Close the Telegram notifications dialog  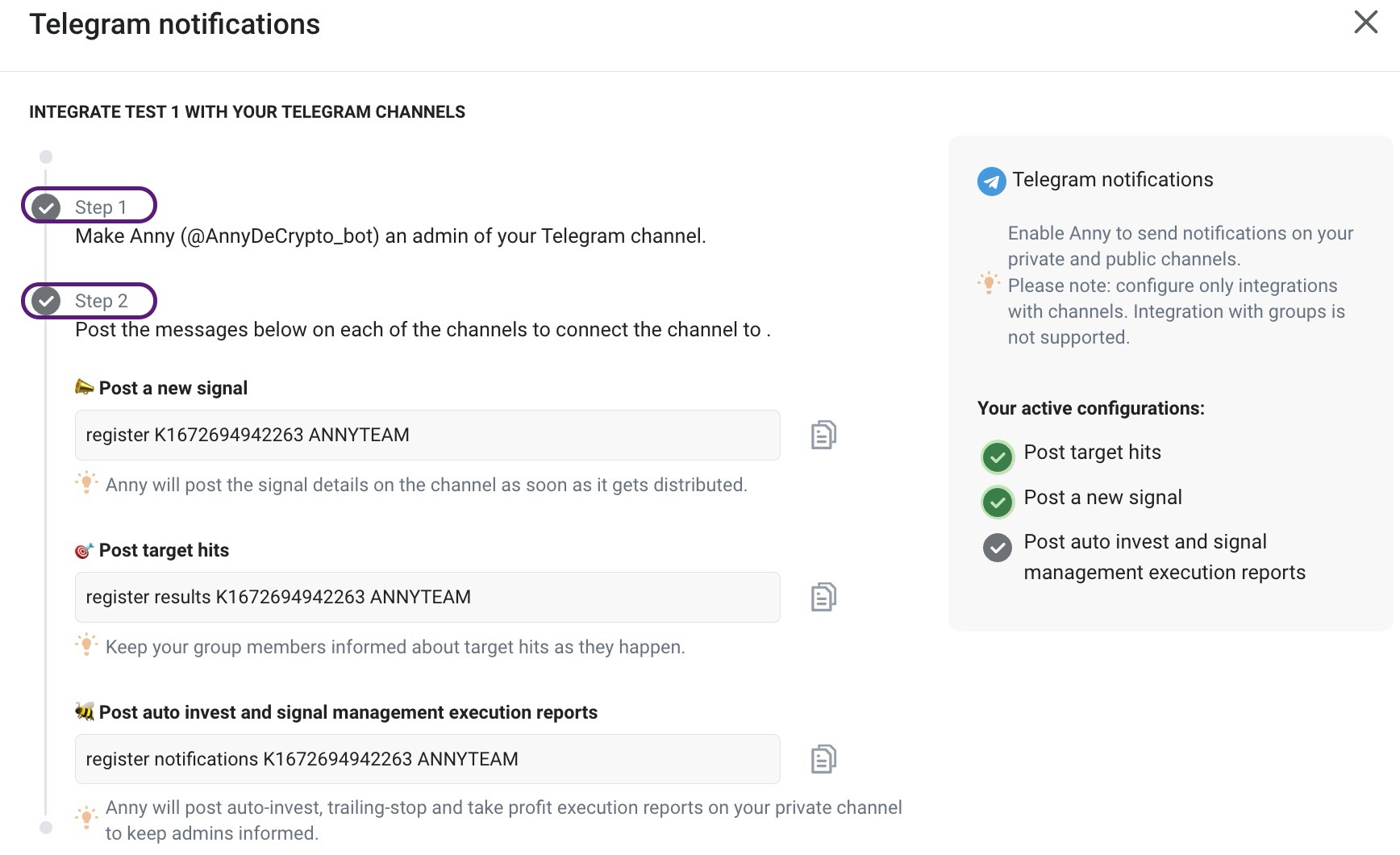[1365, 23]
